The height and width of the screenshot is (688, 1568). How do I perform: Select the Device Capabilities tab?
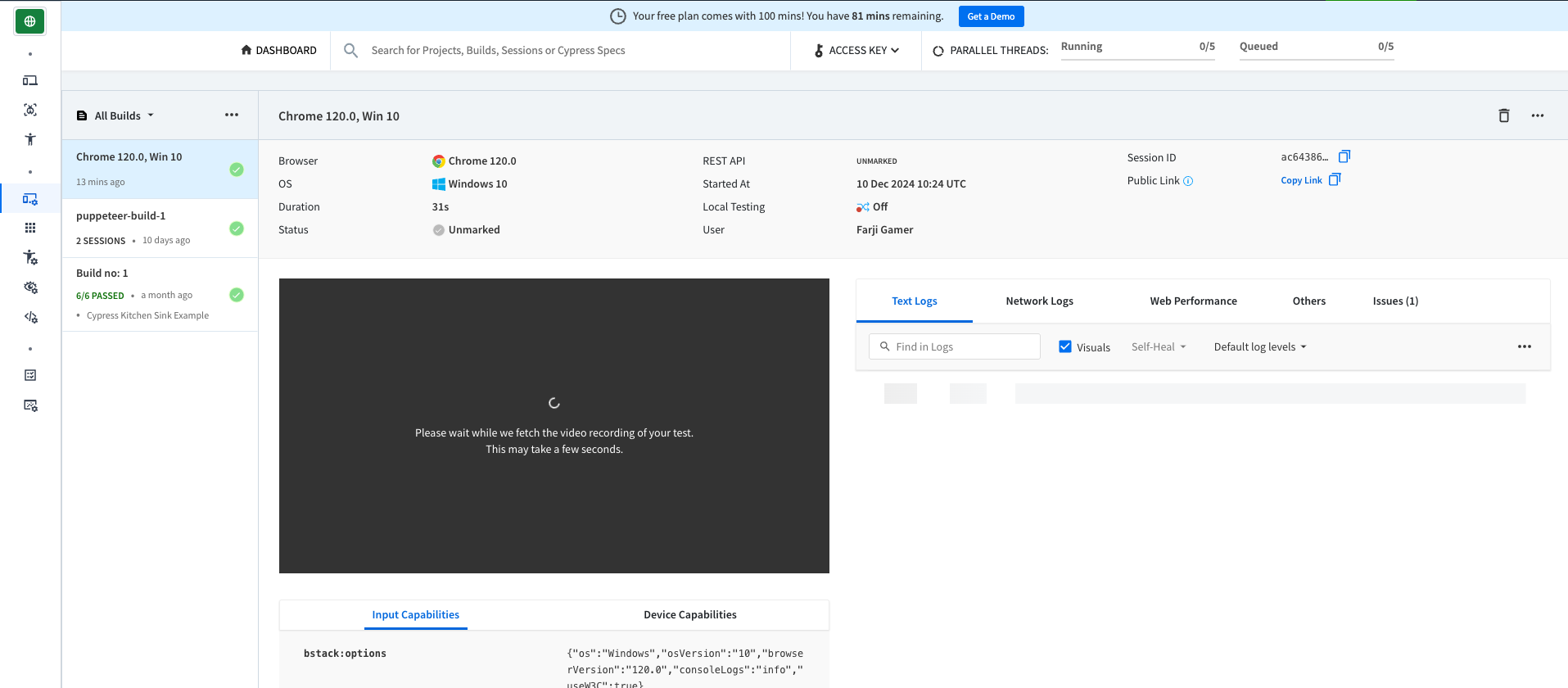[x=689, y=614]
